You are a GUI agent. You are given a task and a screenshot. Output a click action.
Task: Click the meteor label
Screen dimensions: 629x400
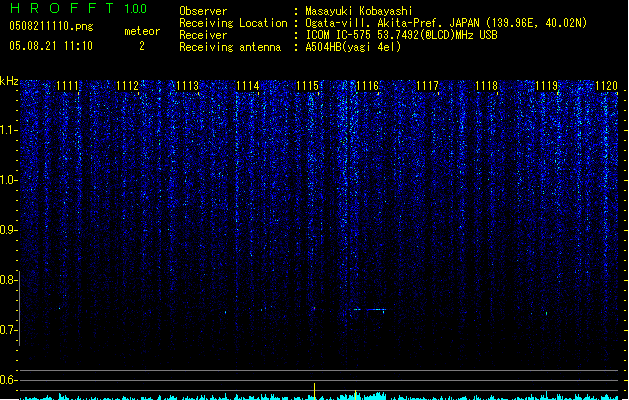click(142, 31)
